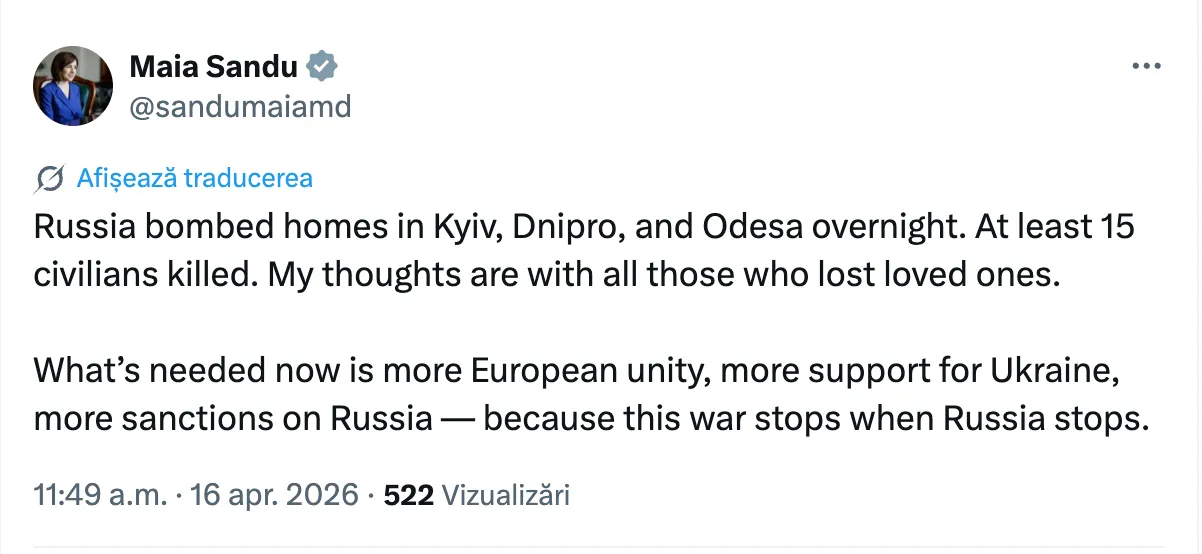Click the Afișează traducerea link
Viewport: 1202px width, 554px height.
click(194, 179)
